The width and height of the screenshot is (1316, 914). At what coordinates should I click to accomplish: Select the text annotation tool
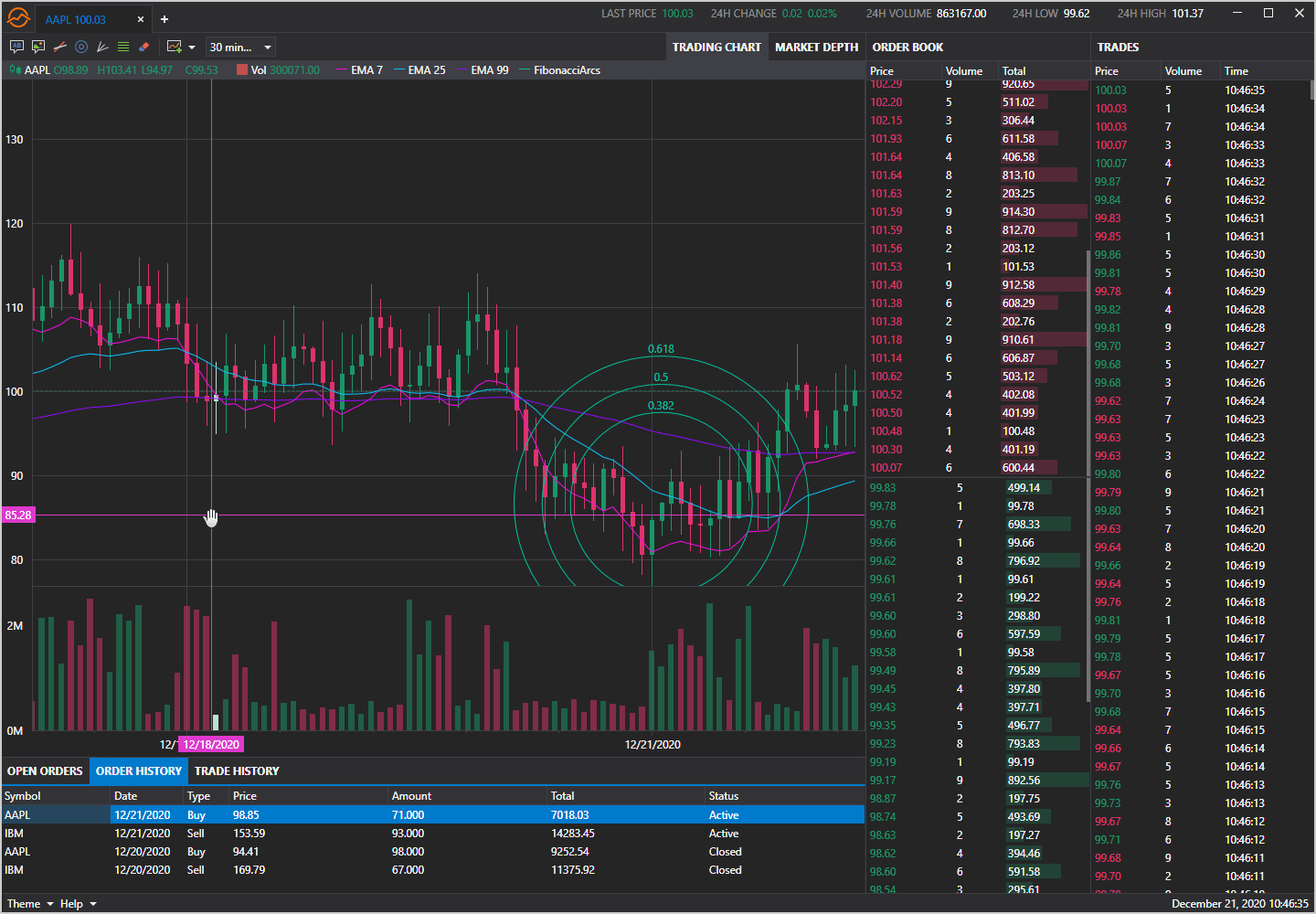(x=16, y=47)
